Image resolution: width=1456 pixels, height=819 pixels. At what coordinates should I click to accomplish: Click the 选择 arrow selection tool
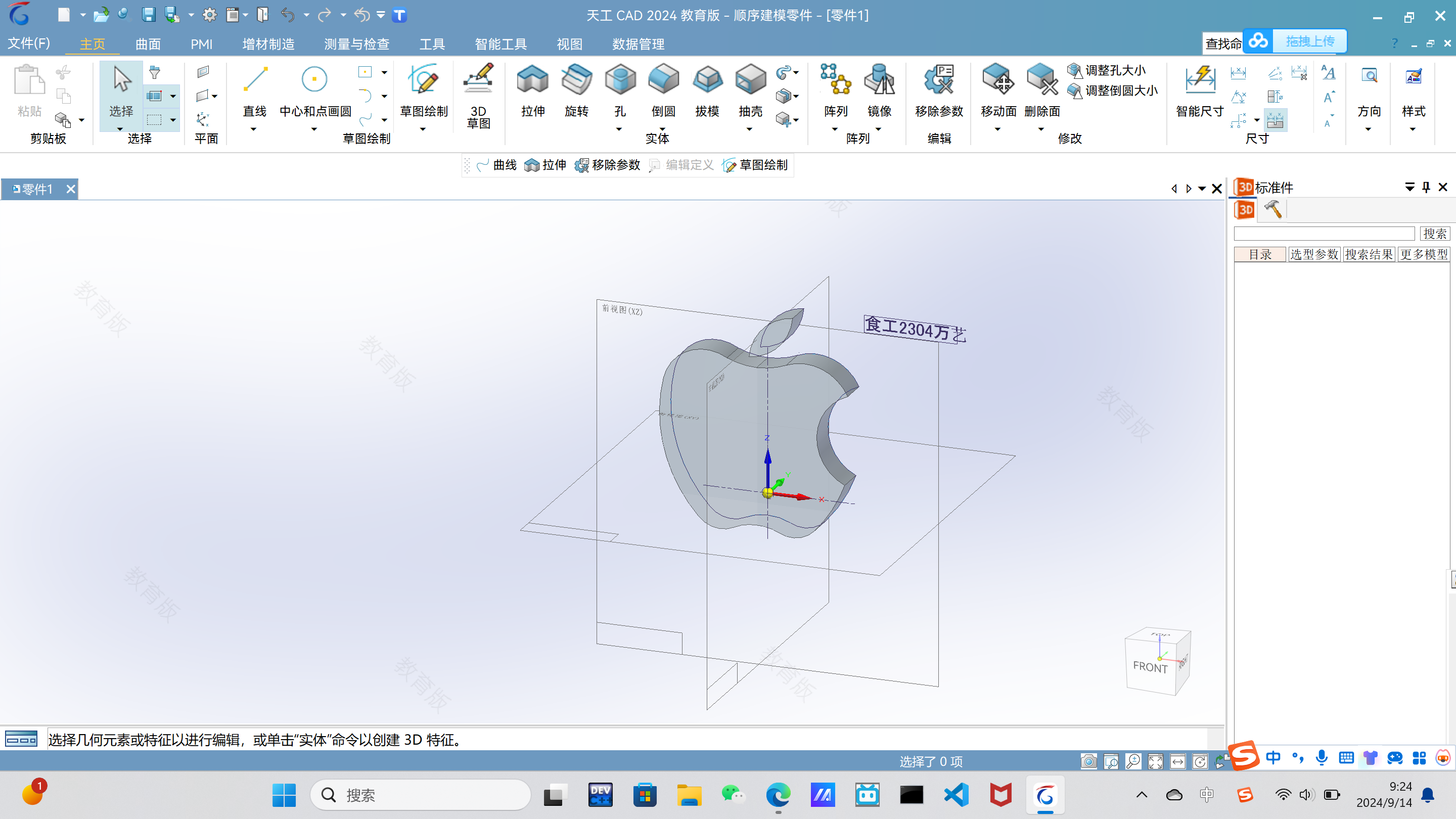121,90
